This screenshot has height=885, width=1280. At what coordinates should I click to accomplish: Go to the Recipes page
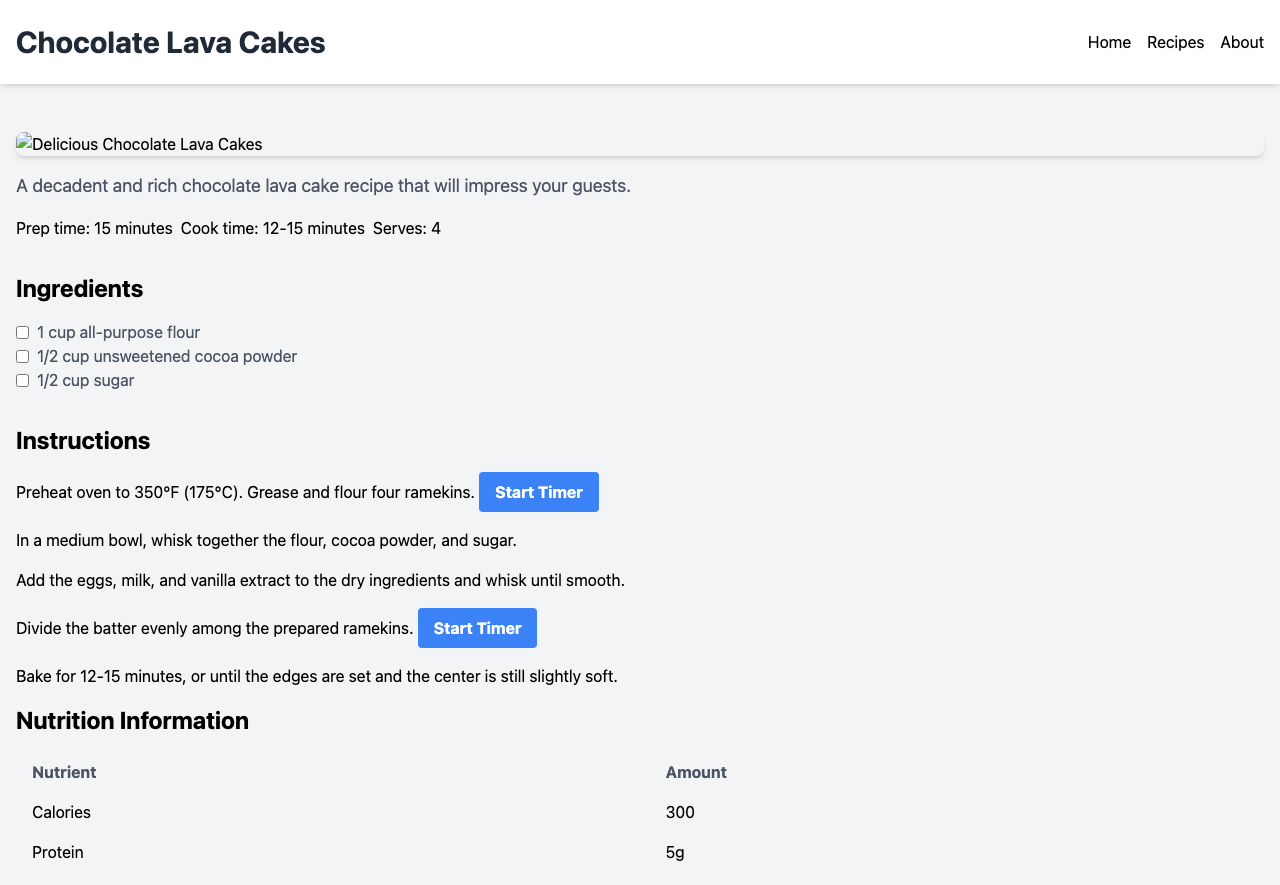[1175, 42]
